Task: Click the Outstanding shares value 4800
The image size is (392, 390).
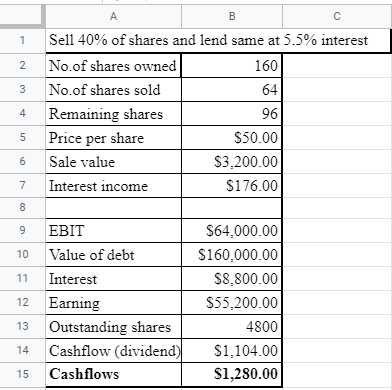Action: pyautogui.click(x=232, y=327)
